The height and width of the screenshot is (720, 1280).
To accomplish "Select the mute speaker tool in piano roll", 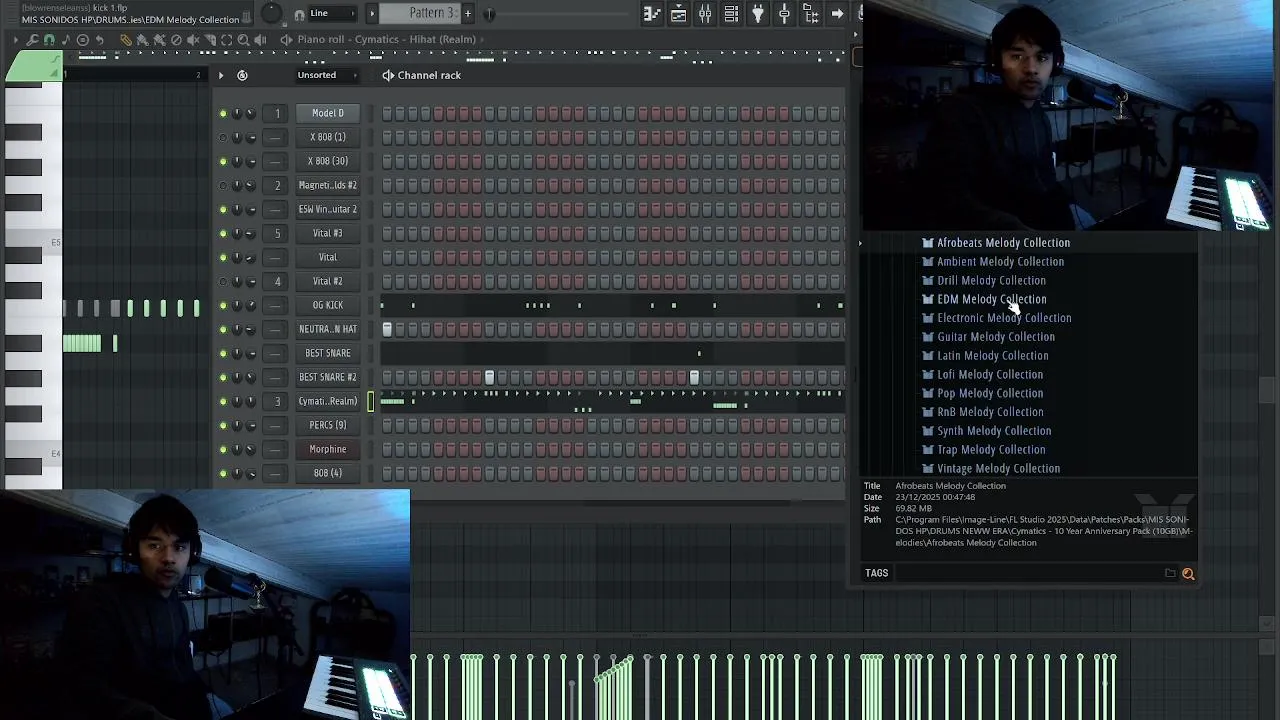I will 193,40.
